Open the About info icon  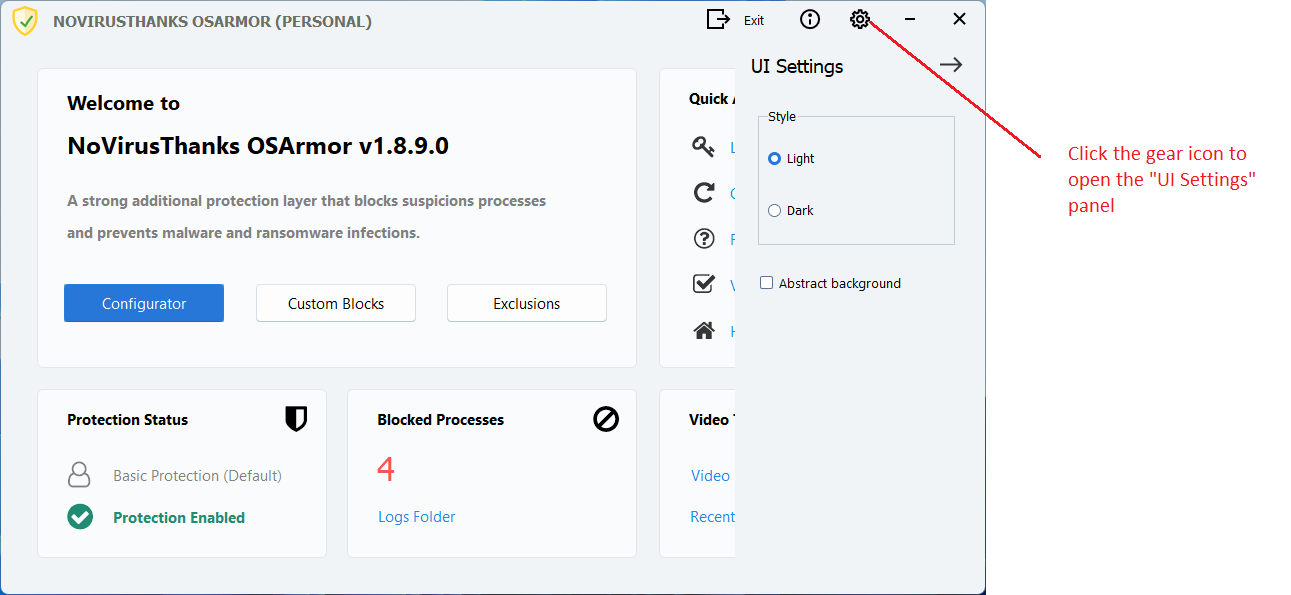(x=810, y=20)
